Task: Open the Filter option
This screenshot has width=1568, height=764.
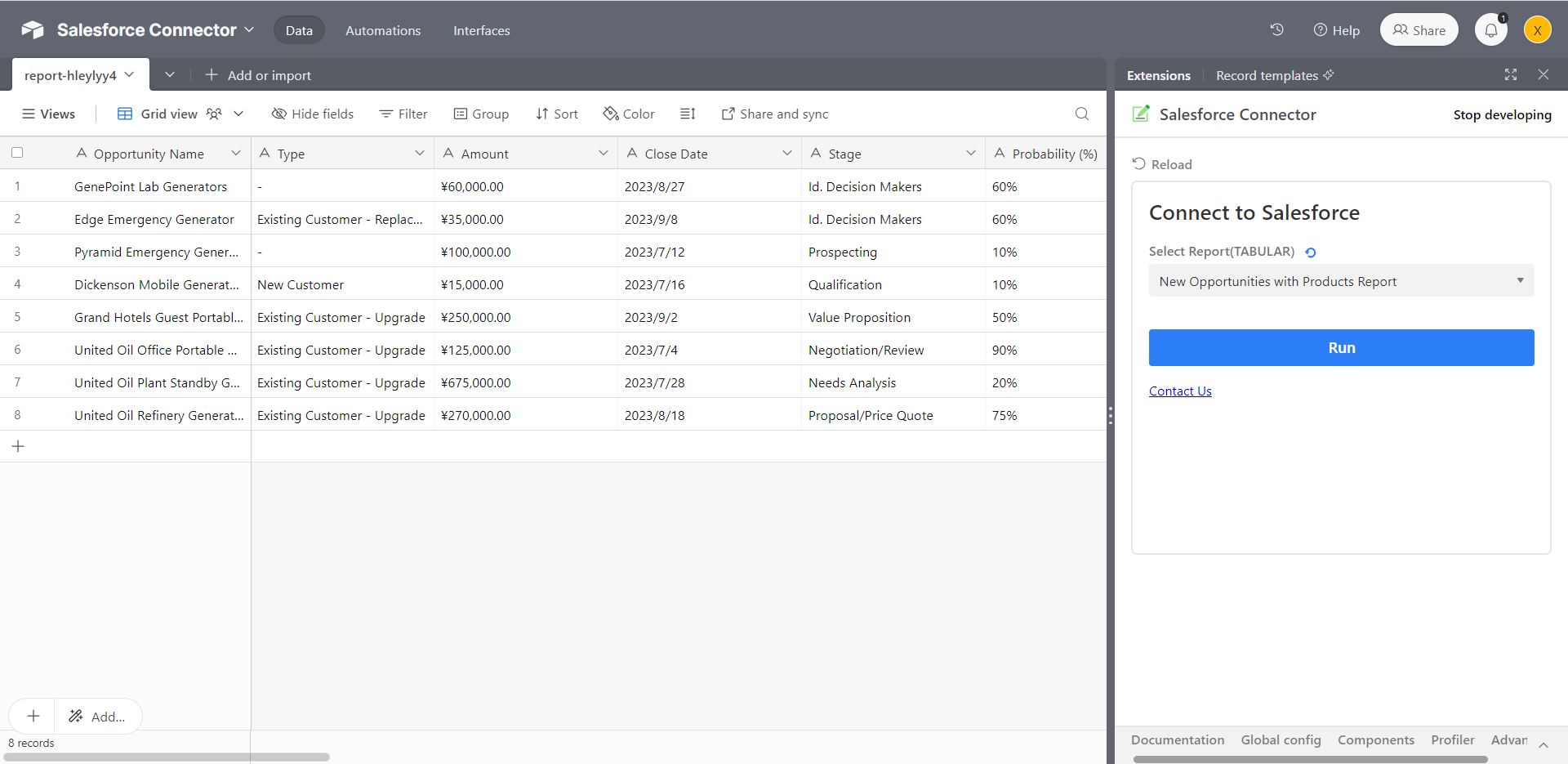Action: [403, 114]
